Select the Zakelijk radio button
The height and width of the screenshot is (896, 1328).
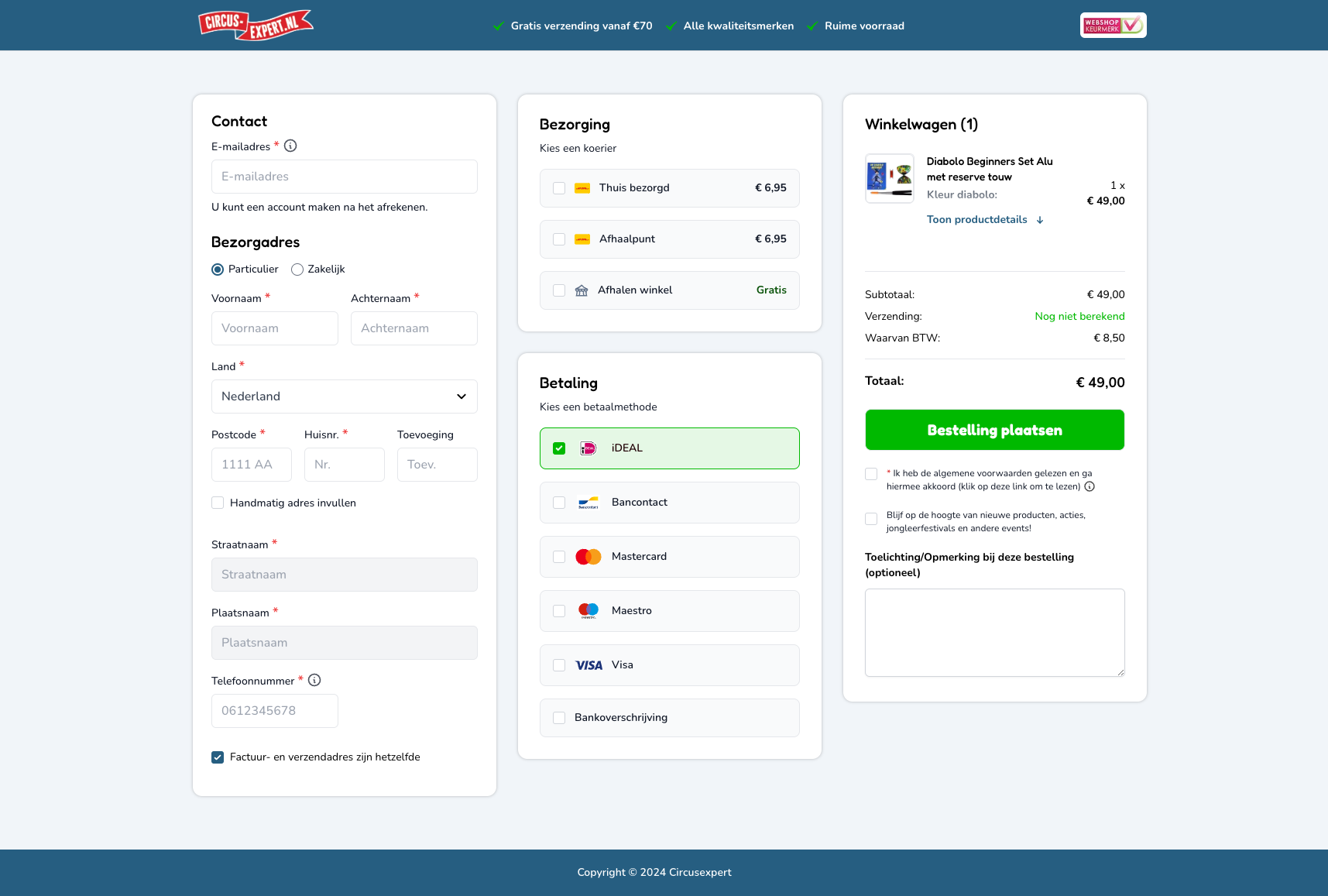click(x=297, y=269)
